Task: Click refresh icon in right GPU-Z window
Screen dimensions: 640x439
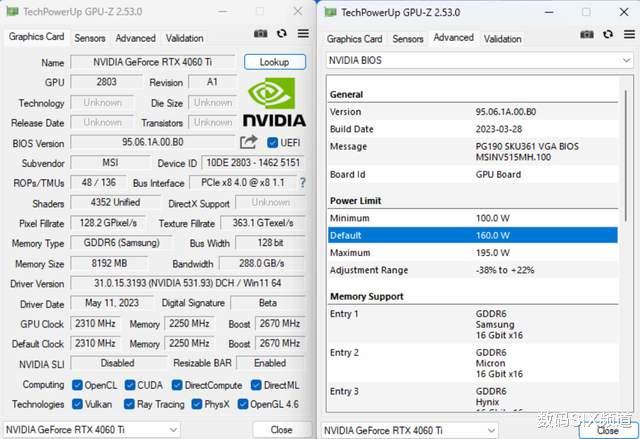Action: coord(608,34)
